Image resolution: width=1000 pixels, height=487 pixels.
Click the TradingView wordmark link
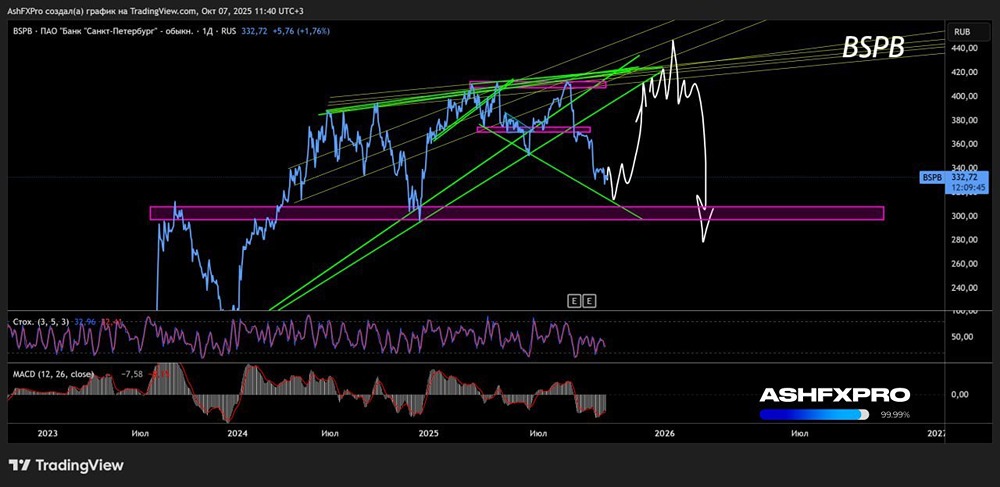pyautogui.click(x=79, y=465)
